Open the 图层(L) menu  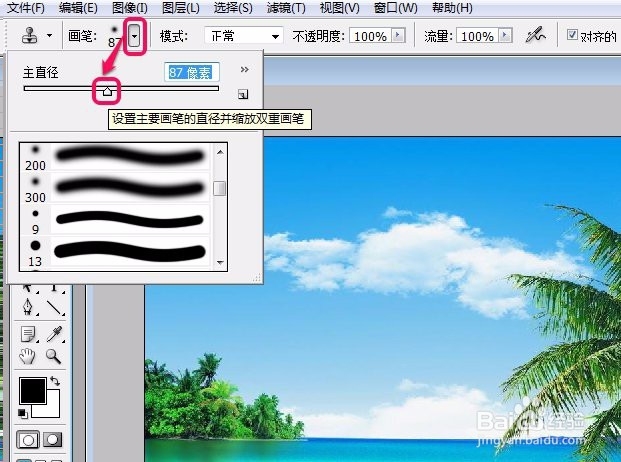point(181,7)
